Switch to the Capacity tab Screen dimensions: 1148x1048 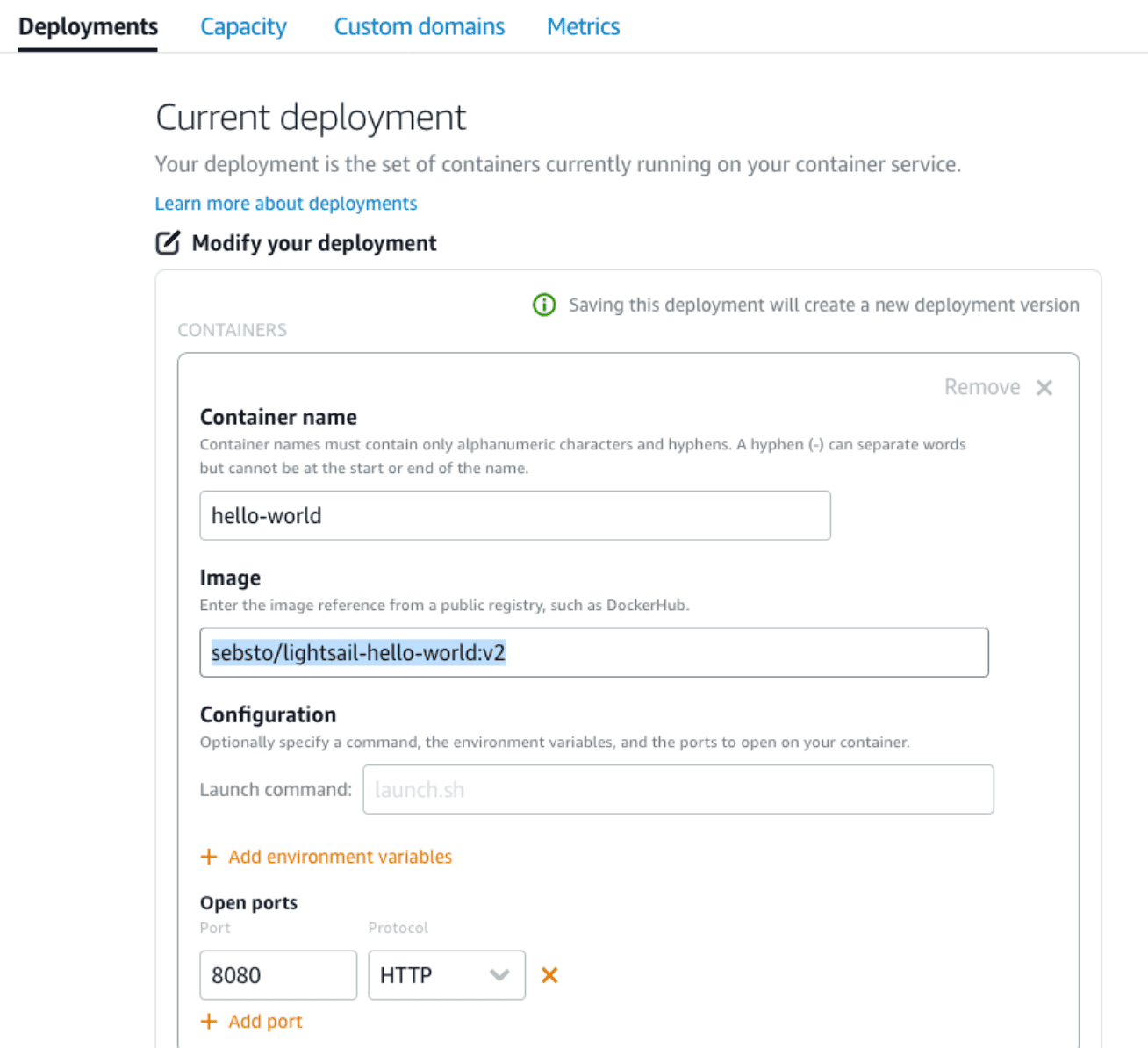click(243, 26)
